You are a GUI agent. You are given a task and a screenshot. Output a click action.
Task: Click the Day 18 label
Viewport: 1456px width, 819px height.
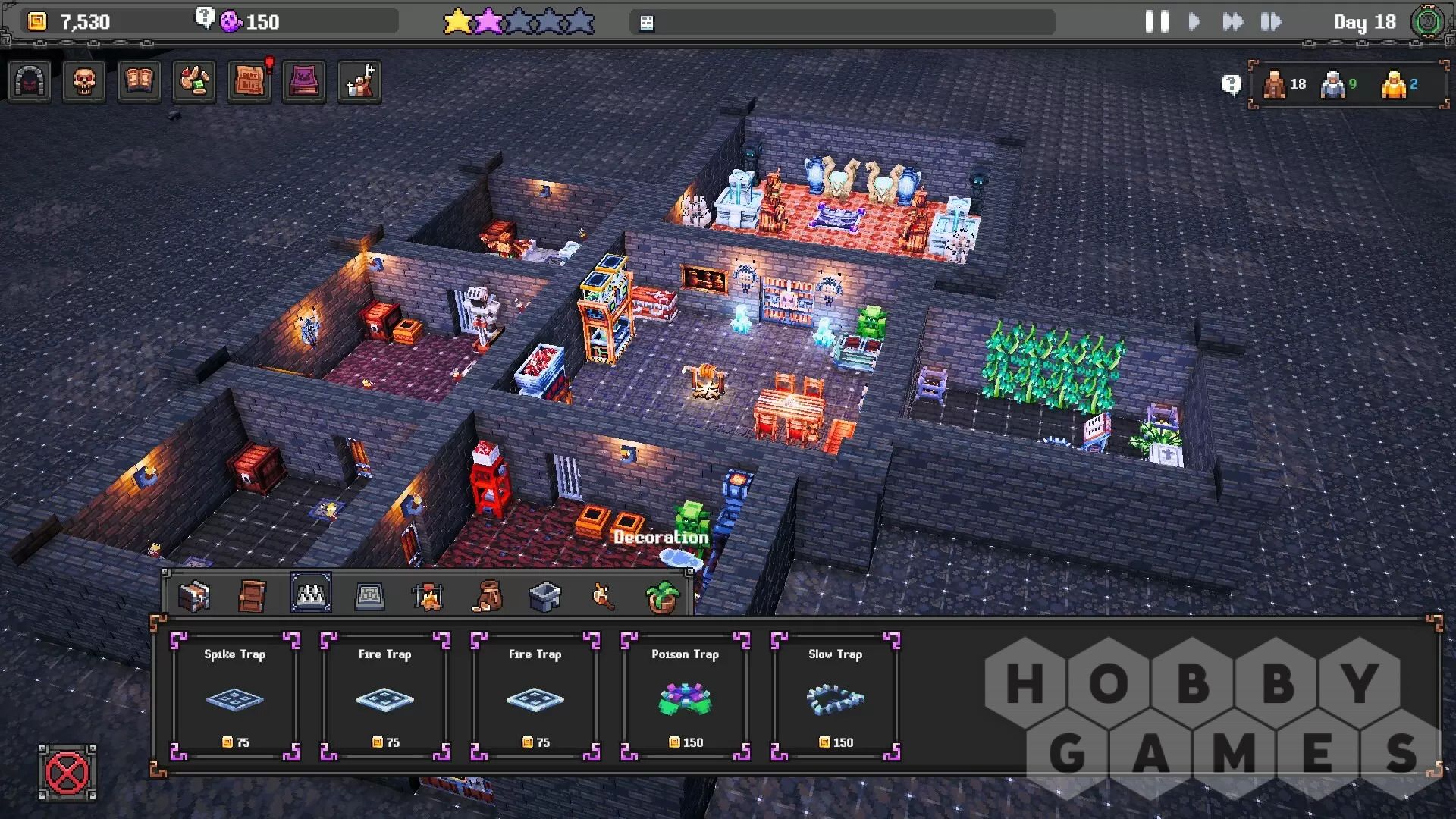(x=1364, y=22)
